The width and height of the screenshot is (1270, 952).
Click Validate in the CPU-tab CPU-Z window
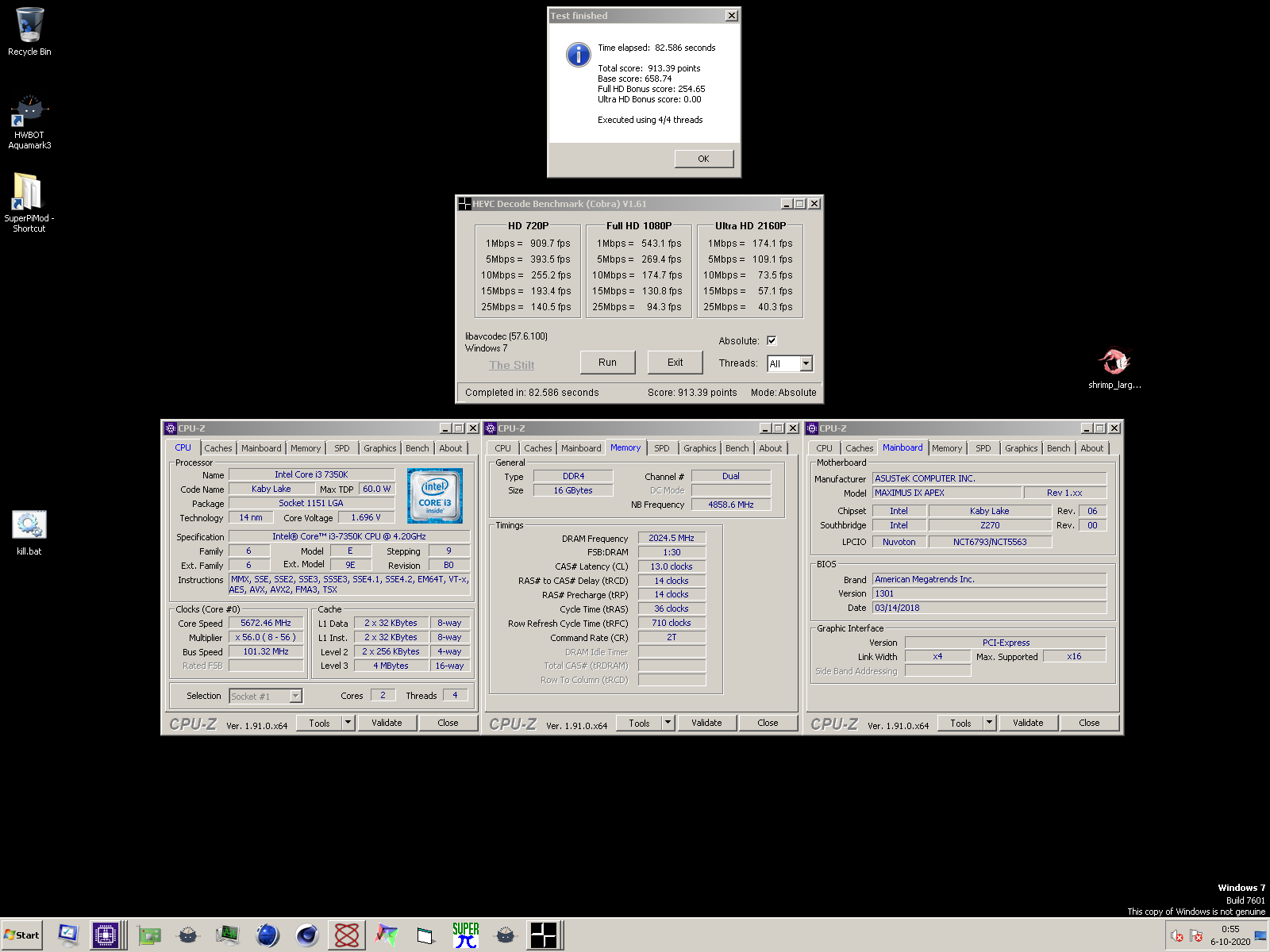click(x=387, y=723)
